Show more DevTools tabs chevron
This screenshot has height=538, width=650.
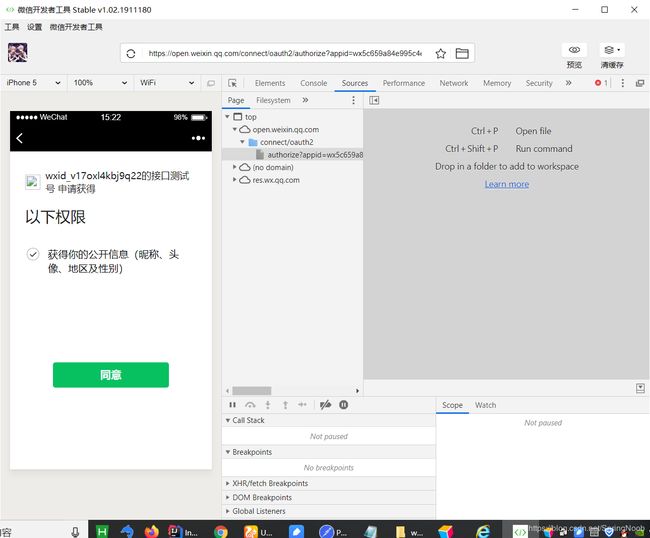click(x=568, y=83)
